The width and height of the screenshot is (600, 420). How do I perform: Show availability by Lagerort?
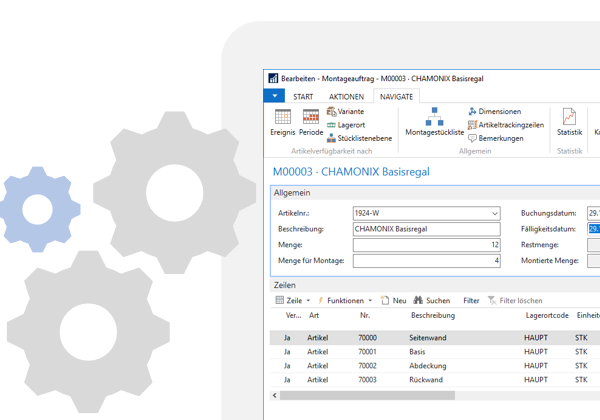pos(346,125)
